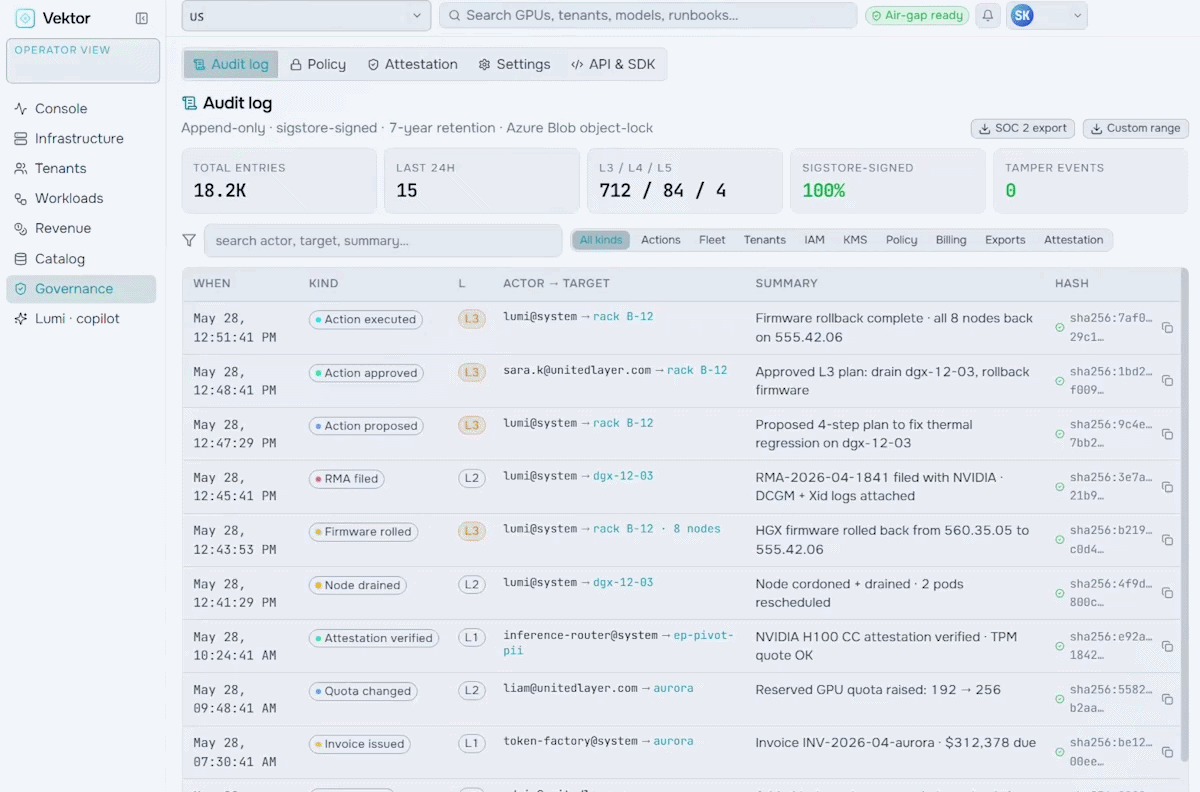Click the filter funnel icon
The height and width of the screenshot is (792, 1200).
pyautogui.click(x=189, y=240)
